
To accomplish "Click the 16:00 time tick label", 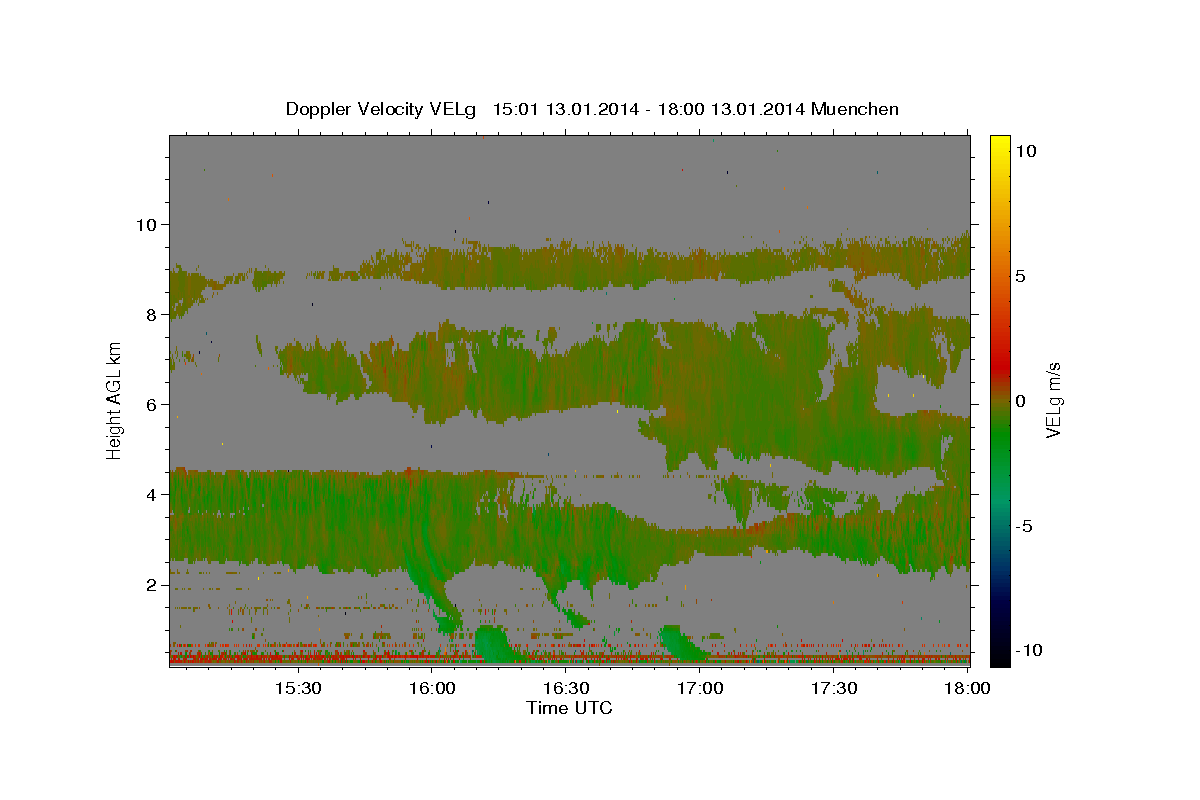I will (432, 688).
